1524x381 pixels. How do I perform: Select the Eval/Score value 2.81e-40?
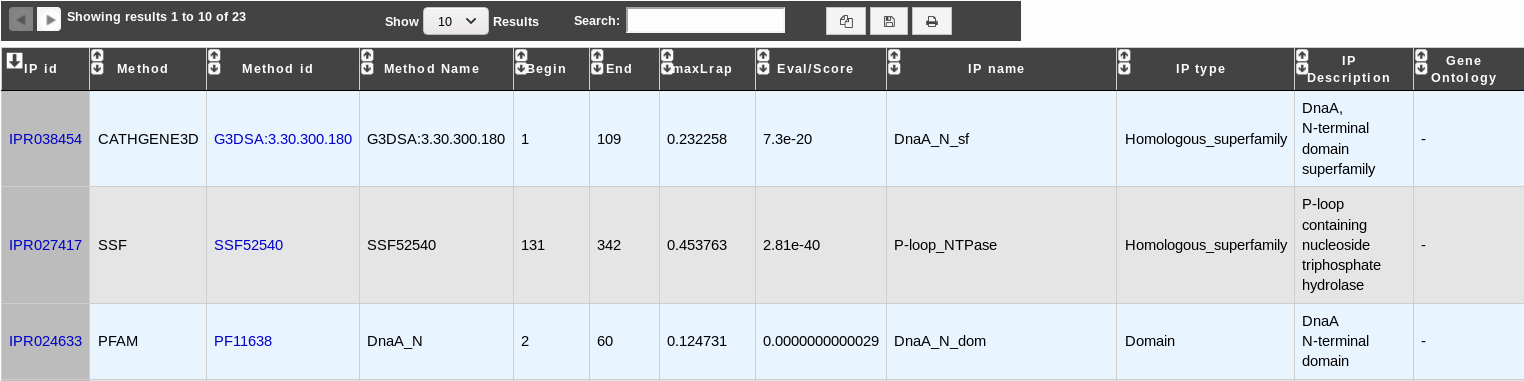pyautogui.click(x=791, y=245)
